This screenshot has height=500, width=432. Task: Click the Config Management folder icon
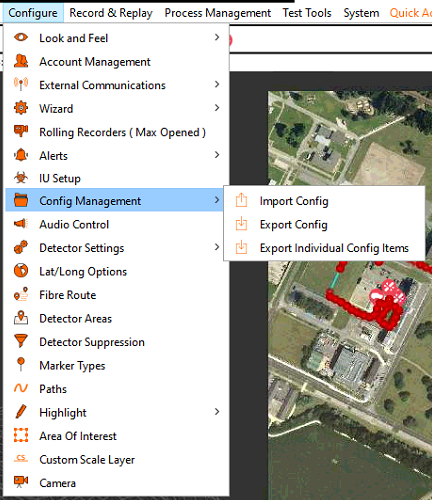(x=21, y=200)
